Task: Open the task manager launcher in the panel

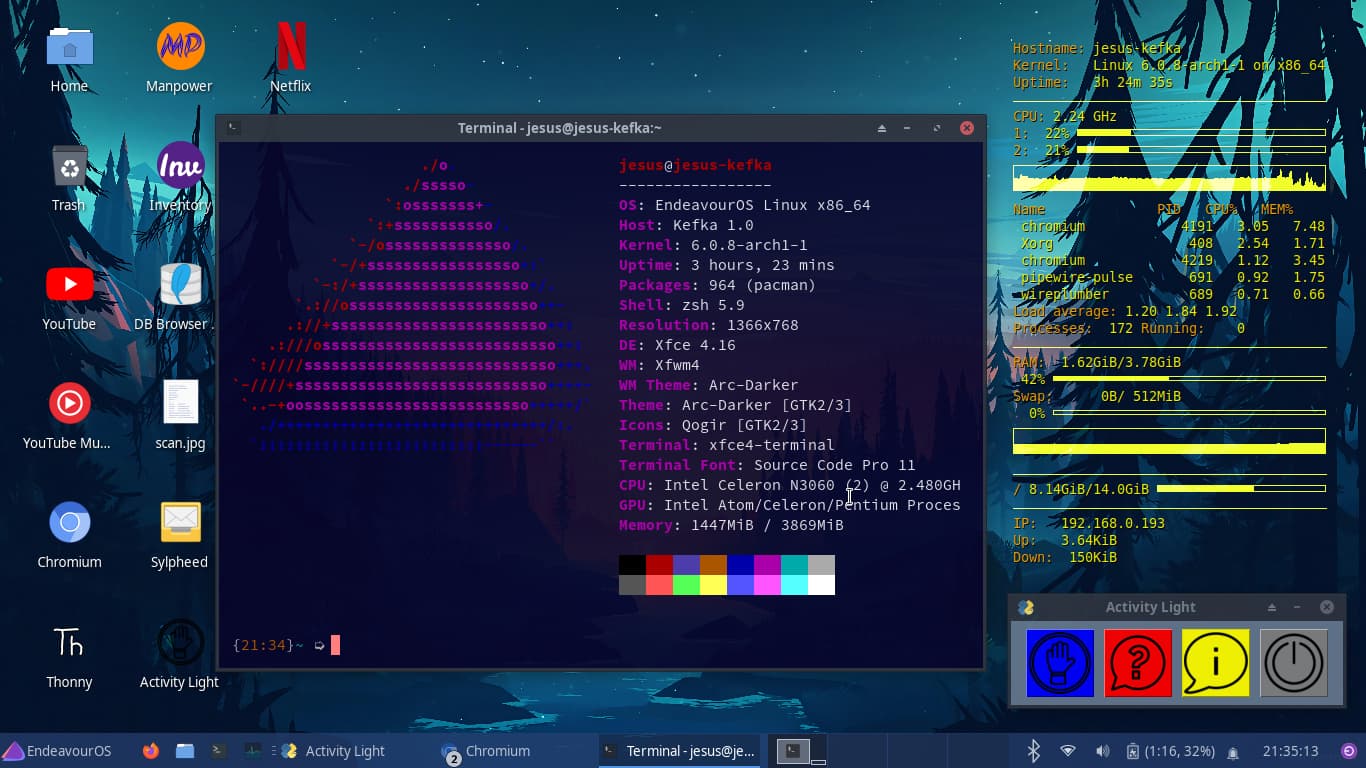Action: pyautogui.click(x=253, y=751)
